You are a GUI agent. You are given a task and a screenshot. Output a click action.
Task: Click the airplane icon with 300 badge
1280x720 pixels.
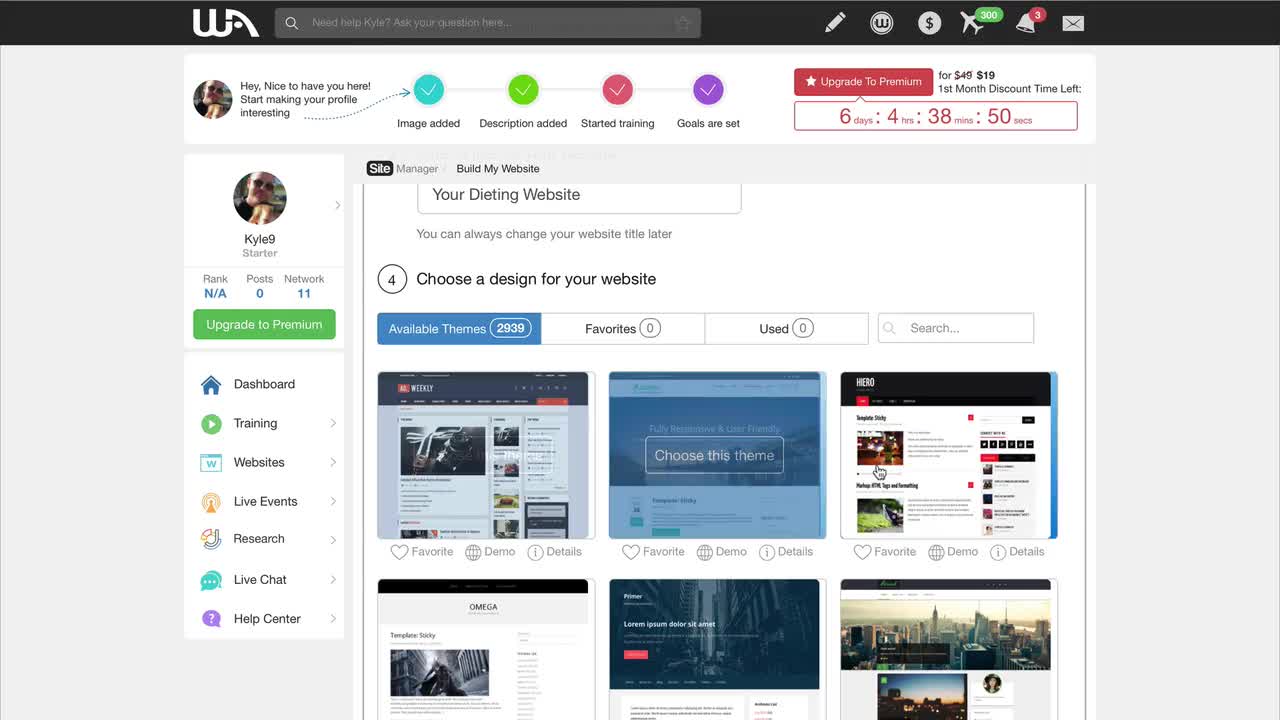[973, 22]
